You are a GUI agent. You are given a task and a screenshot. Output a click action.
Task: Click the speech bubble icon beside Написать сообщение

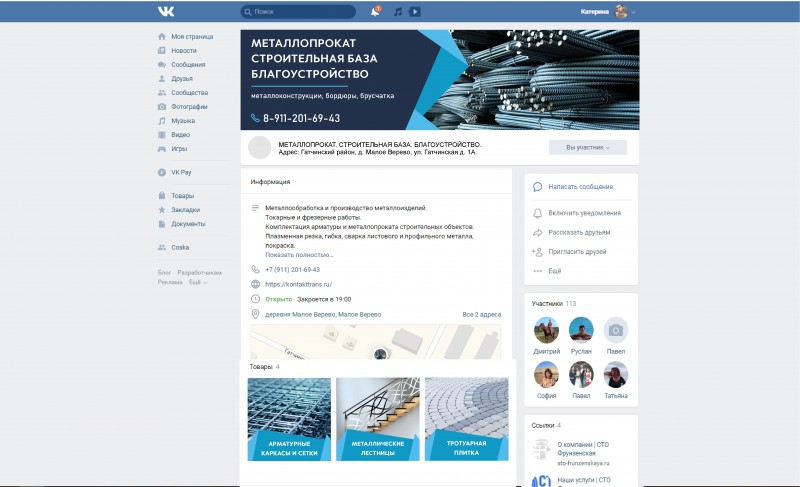(537, 187)
